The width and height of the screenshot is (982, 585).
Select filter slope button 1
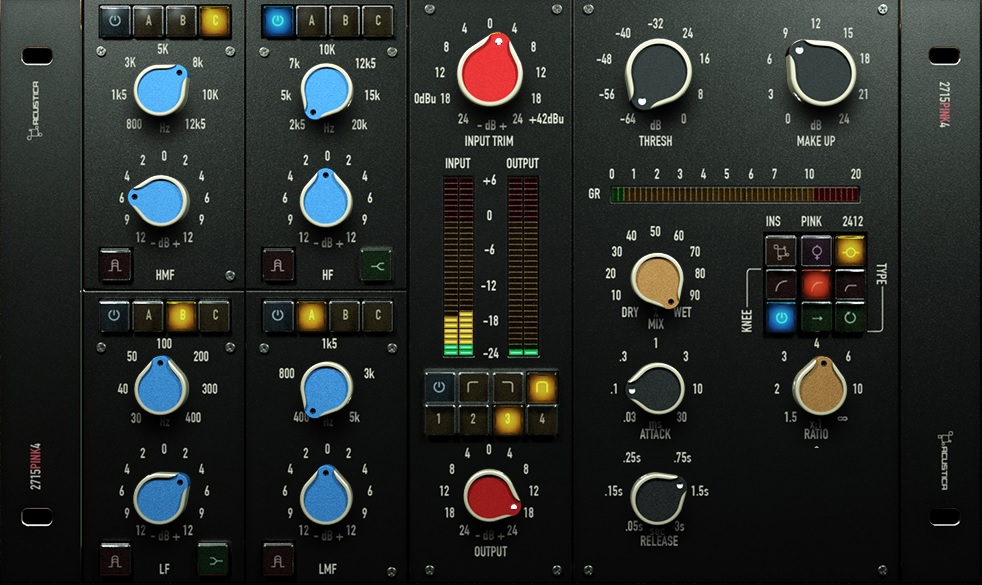click(439, 419)
